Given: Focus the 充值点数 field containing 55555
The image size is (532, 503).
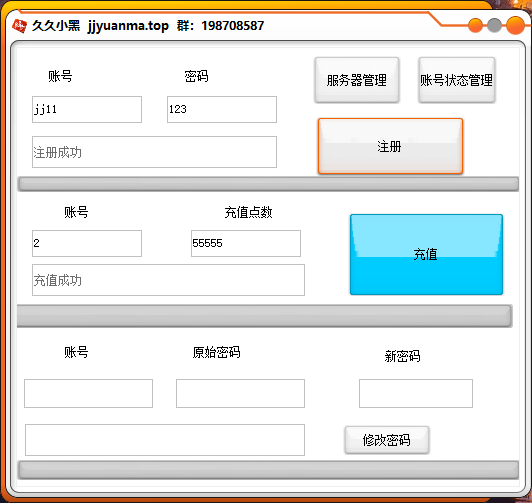Looking at the screenshot, I should [x=246, y=243].
